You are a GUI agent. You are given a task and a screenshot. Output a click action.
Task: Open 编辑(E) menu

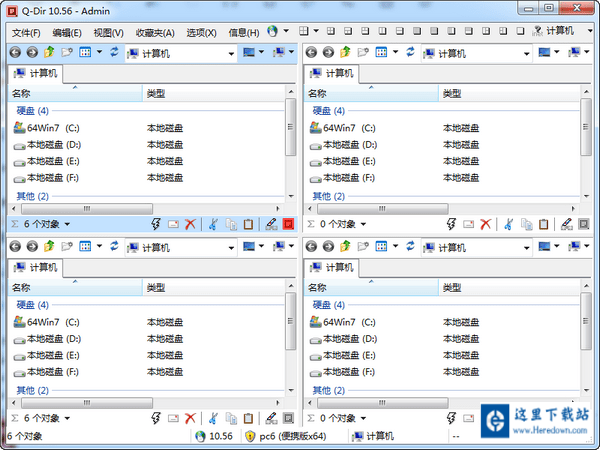[x=67, y=33]
